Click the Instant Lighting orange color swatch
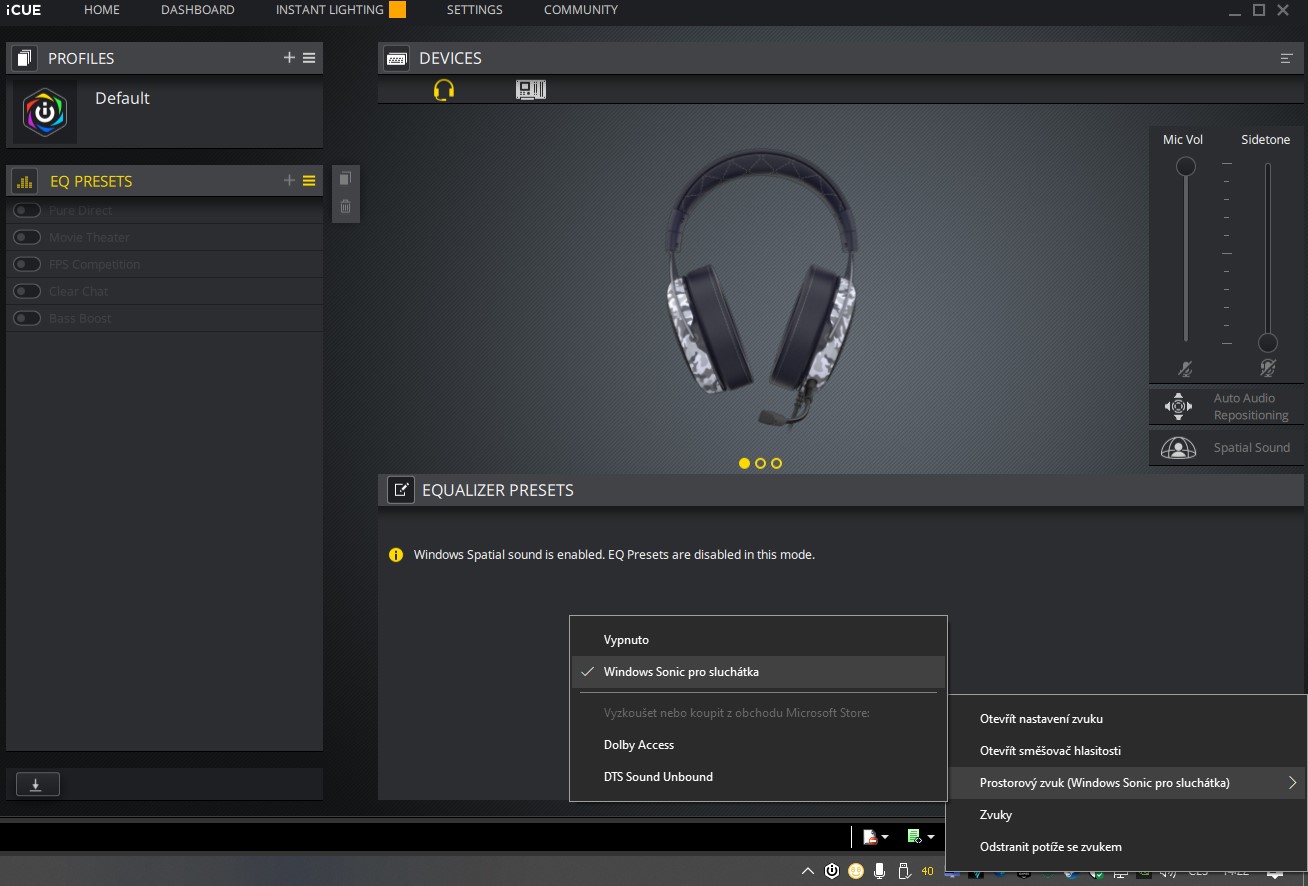Image resolution: width=1308 pixels, height=886 pixels. click(x=397, y=10)
